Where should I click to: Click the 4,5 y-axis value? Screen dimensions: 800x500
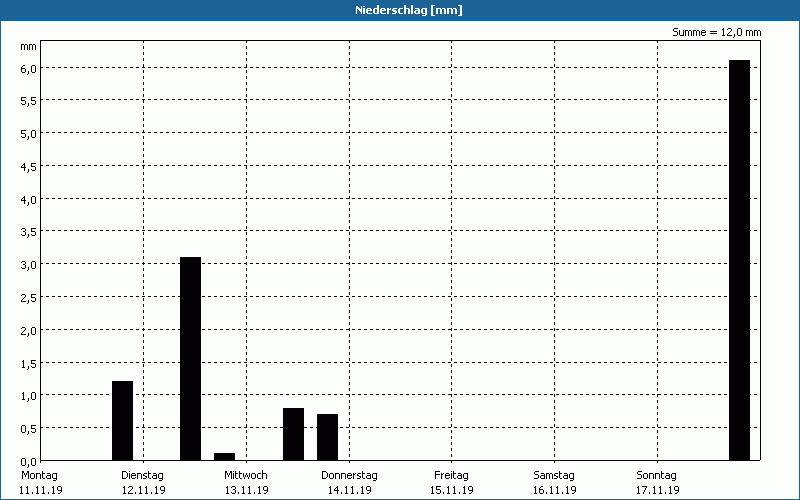29,167
